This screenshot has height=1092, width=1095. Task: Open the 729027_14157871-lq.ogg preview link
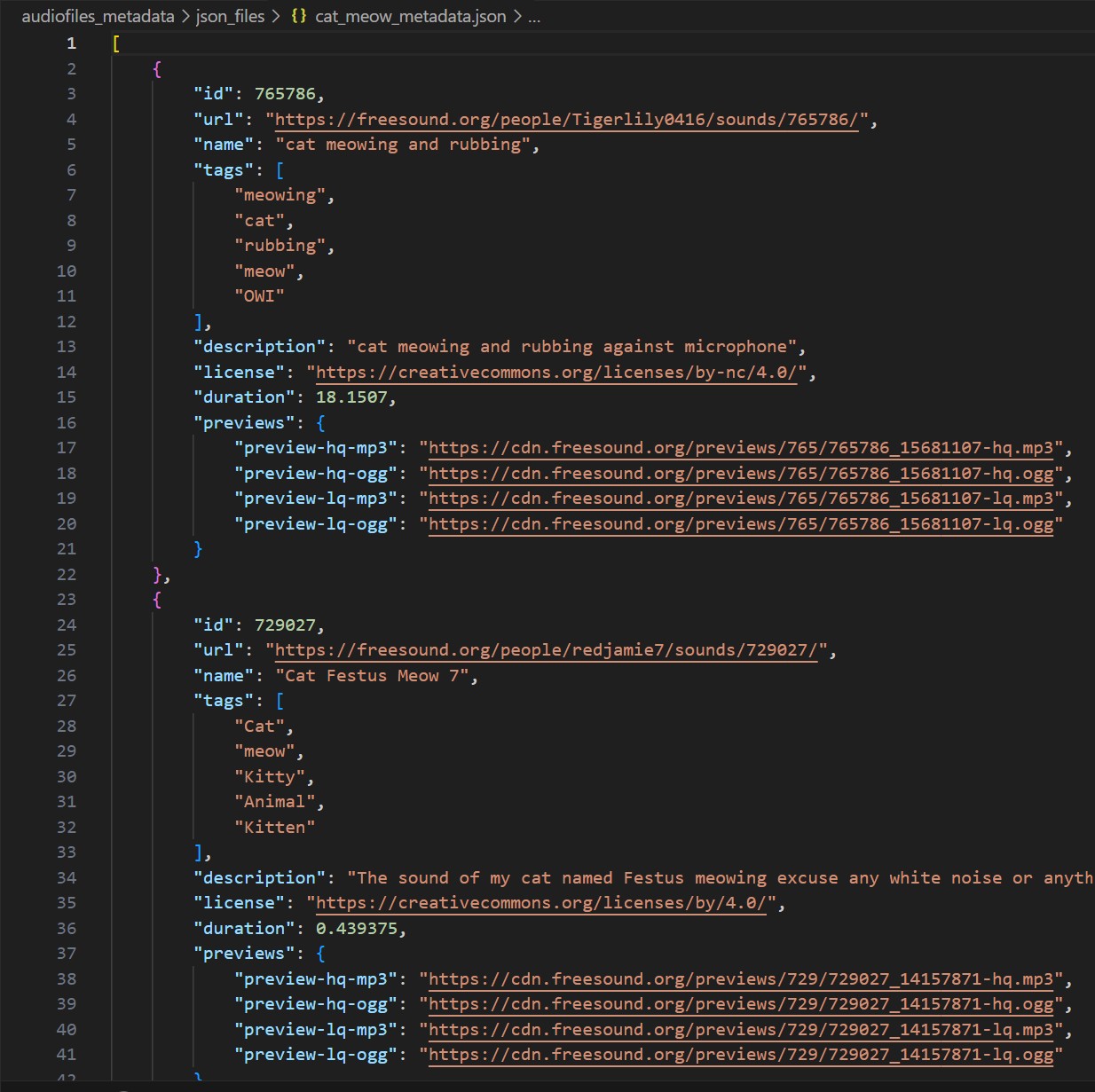(x=741, y=1055)
